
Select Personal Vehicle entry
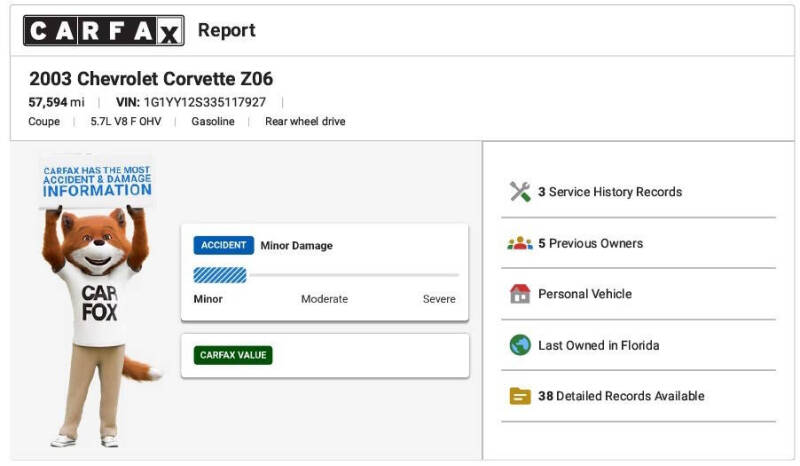(585, 294)
